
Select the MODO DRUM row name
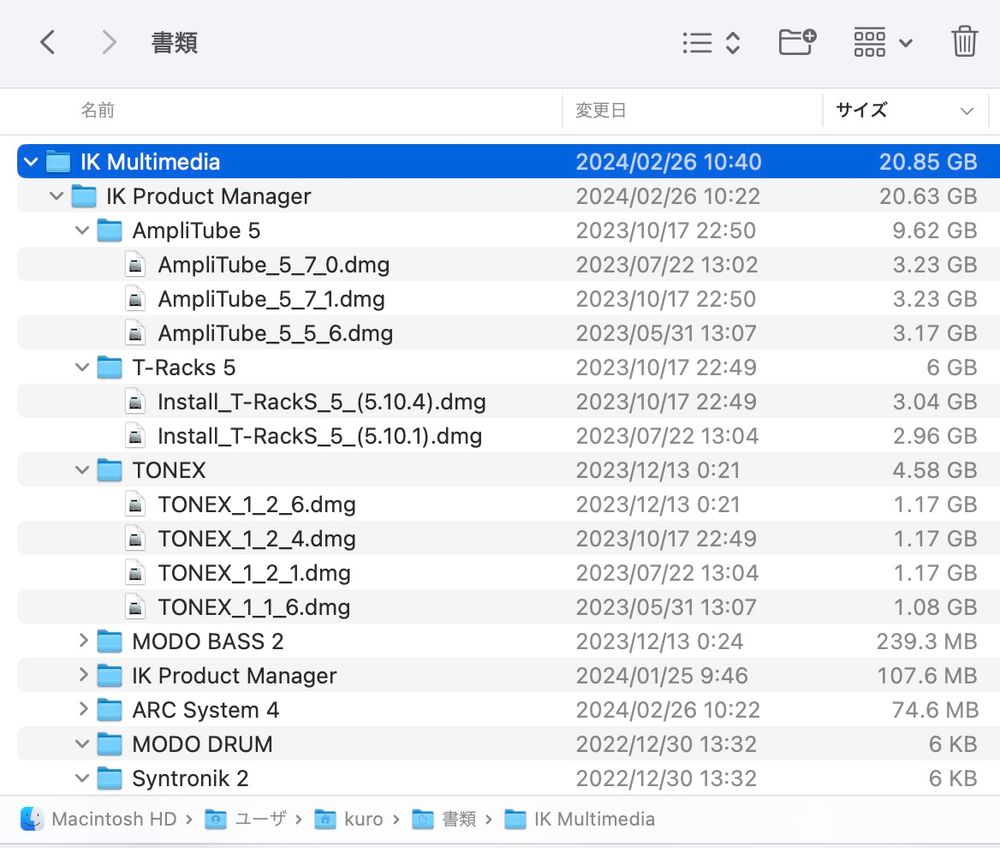pos(202,744)
